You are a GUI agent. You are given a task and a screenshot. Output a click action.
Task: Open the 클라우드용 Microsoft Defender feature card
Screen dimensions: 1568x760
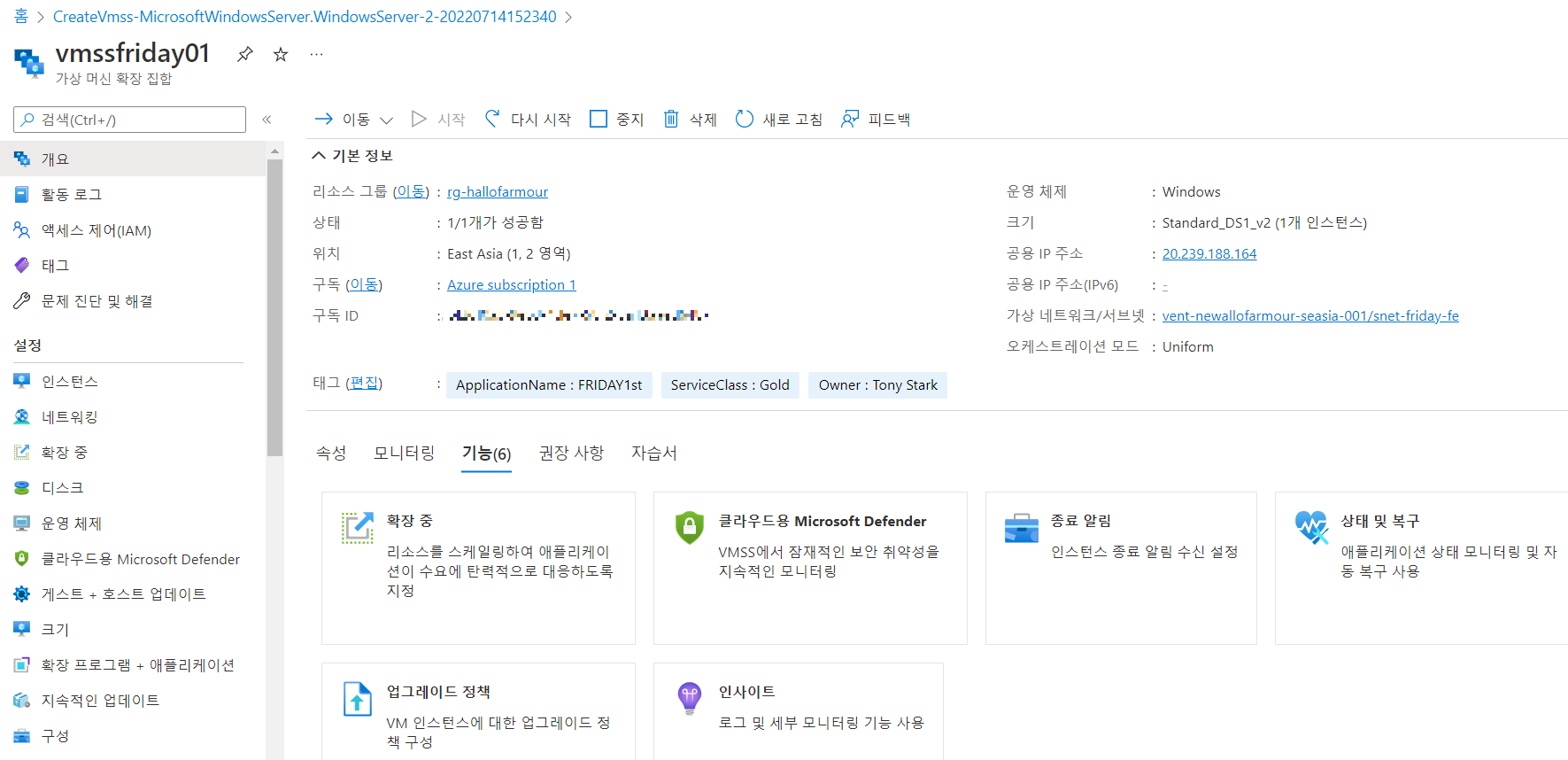[x=810, y=568]
